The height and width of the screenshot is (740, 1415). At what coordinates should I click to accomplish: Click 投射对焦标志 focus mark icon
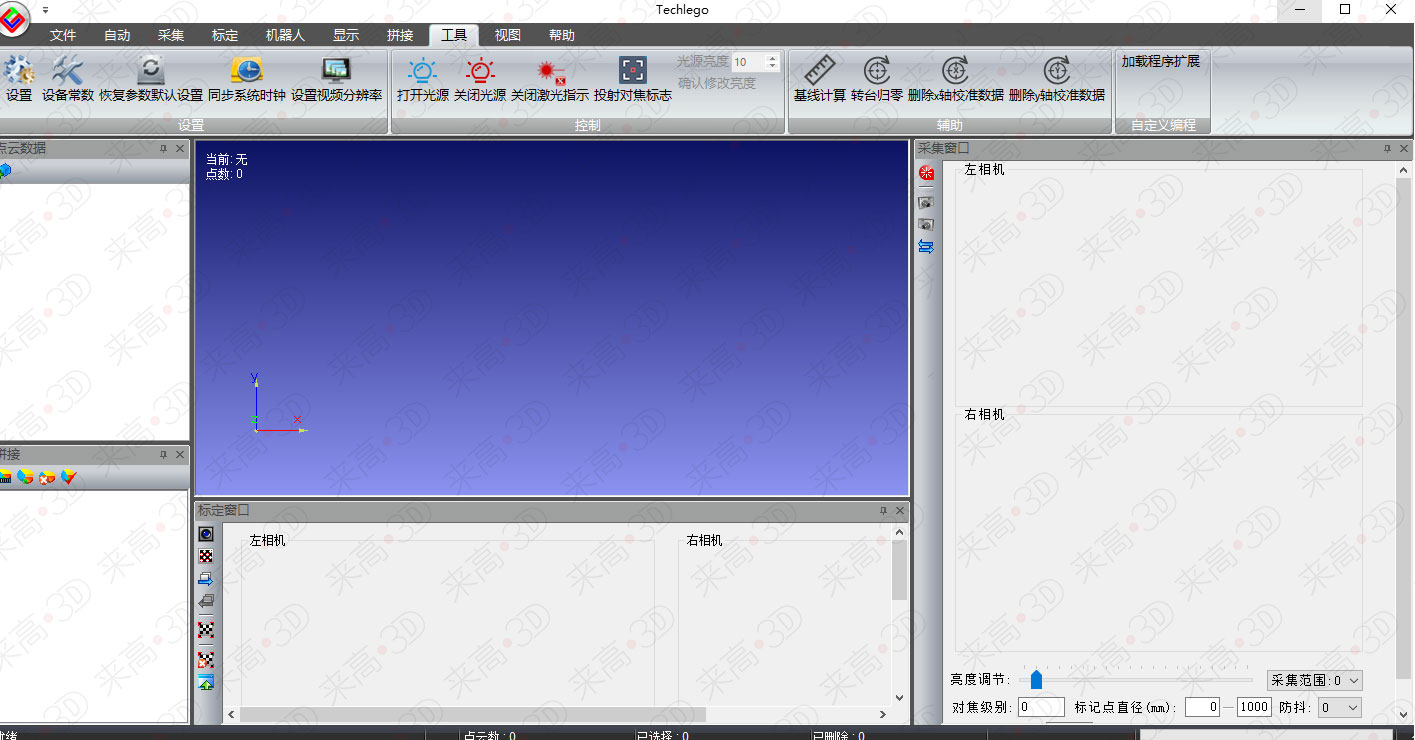[x=632, y=72]
